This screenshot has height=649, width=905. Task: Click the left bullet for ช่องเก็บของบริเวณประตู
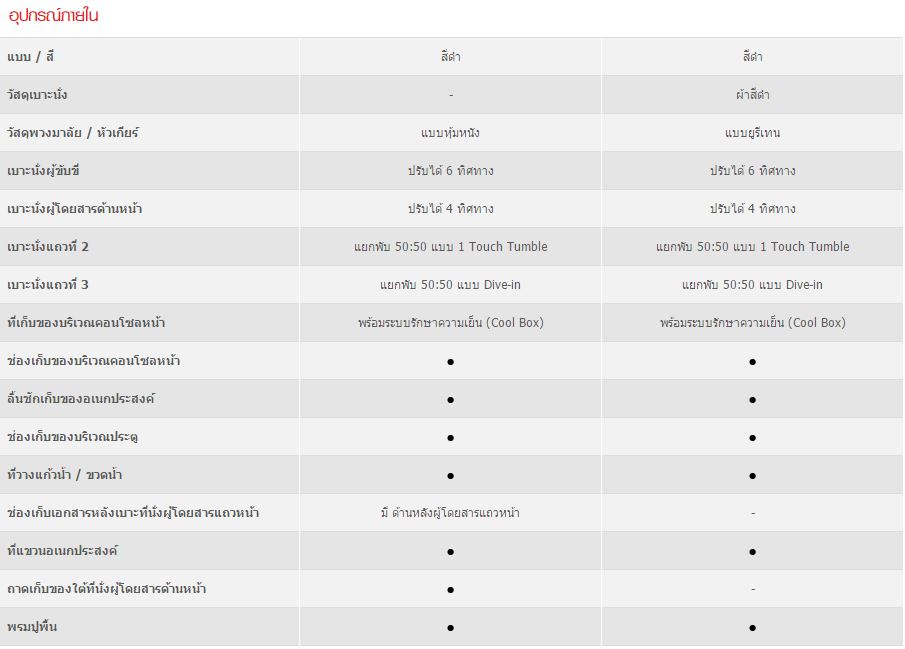tap(451, 438)
